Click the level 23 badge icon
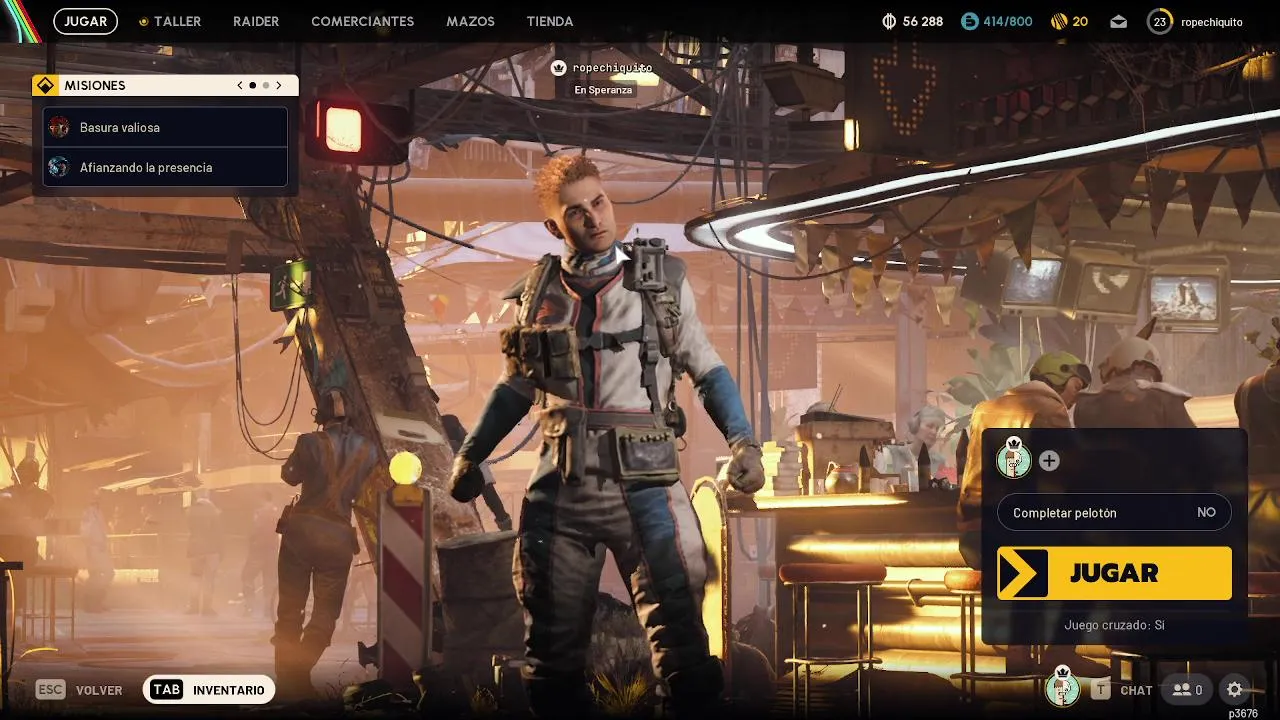Viewport: 1280px width, 720px height. (1159, 21)
